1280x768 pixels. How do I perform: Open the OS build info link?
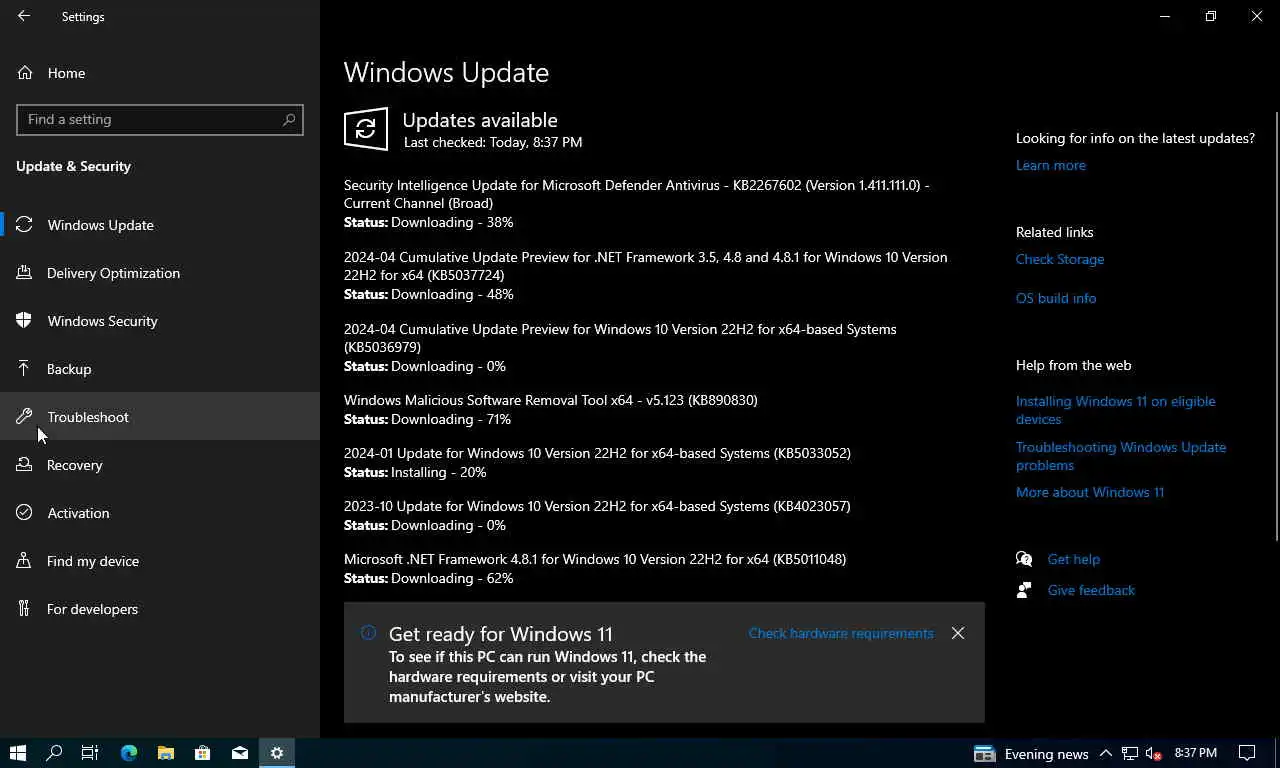coord(1056,298)
